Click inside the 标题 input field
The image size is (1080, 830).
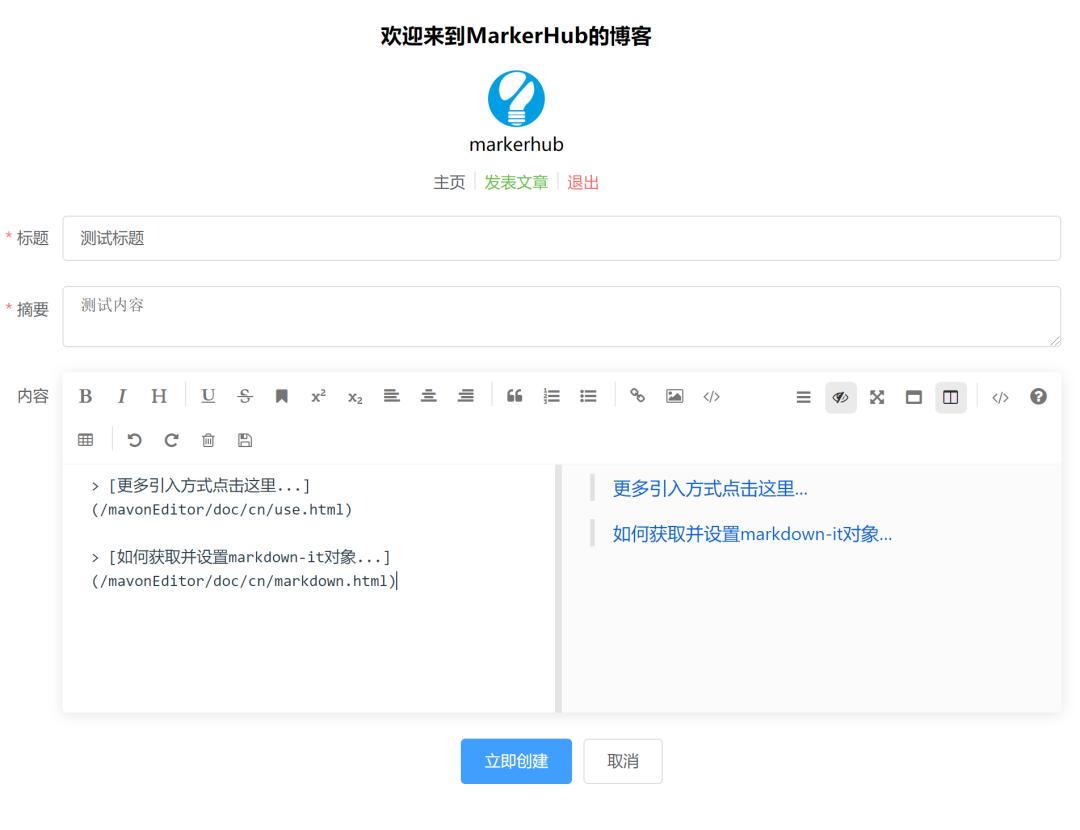coord(400,238)
